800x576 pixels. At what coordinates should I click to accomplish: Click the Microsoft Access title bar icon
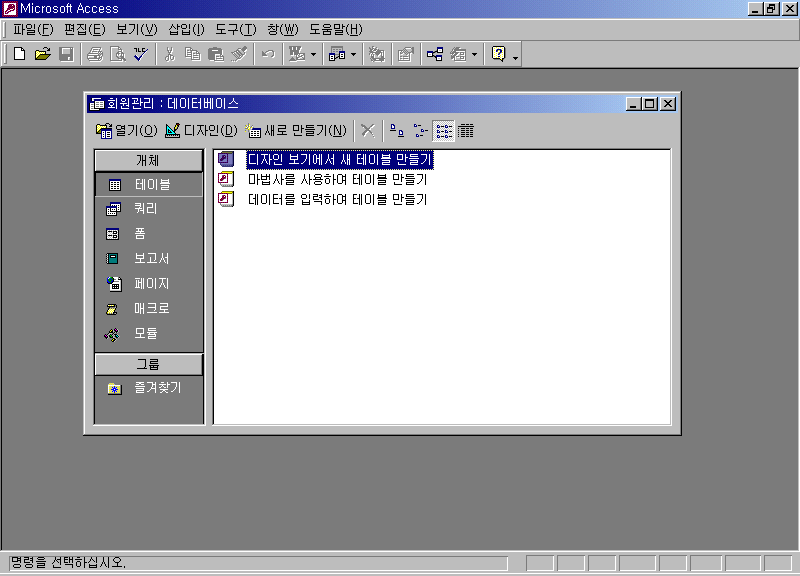tap(10, 9)
